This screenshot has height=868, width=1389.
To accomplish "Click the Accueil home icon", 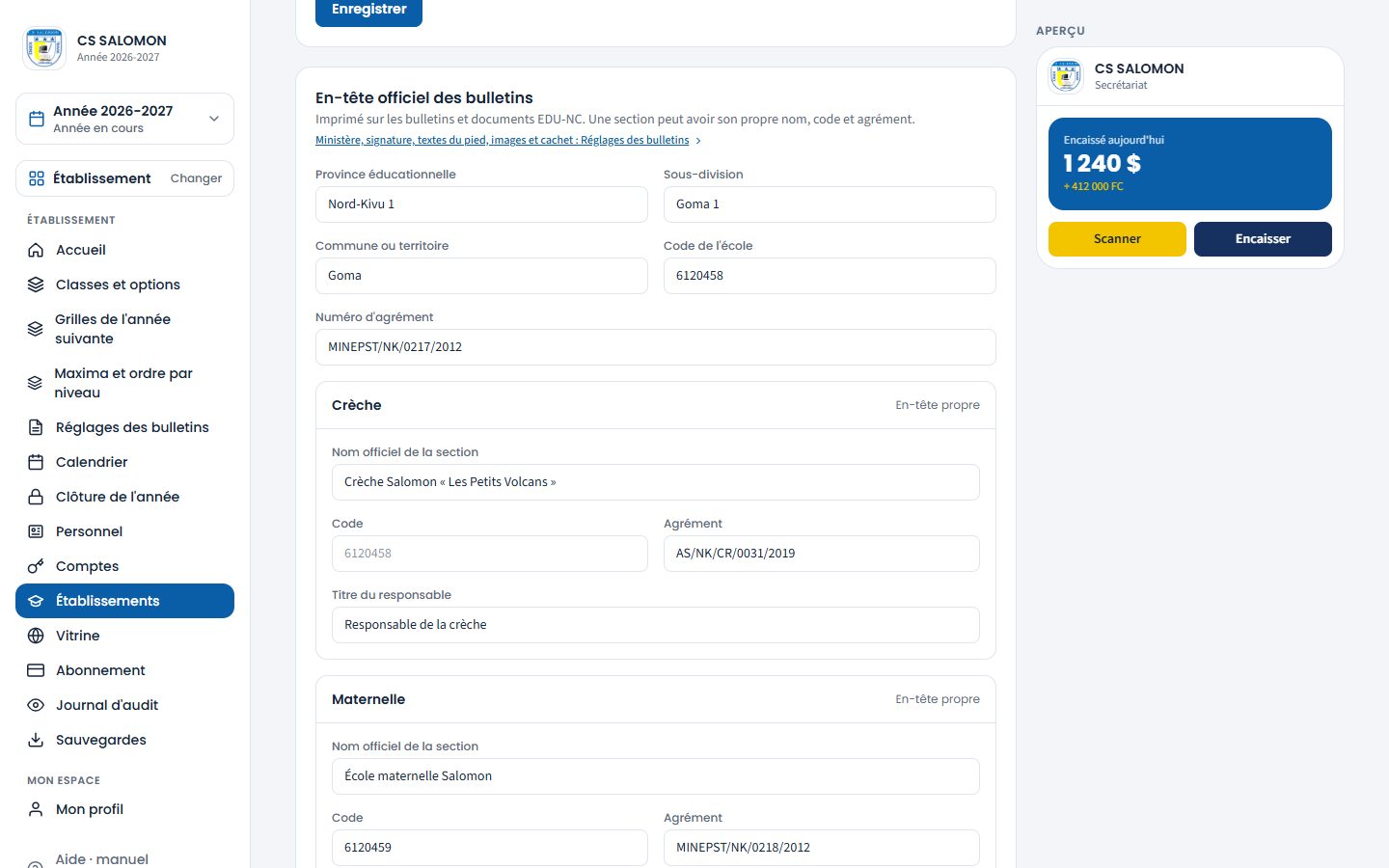I will click(36, 250).
